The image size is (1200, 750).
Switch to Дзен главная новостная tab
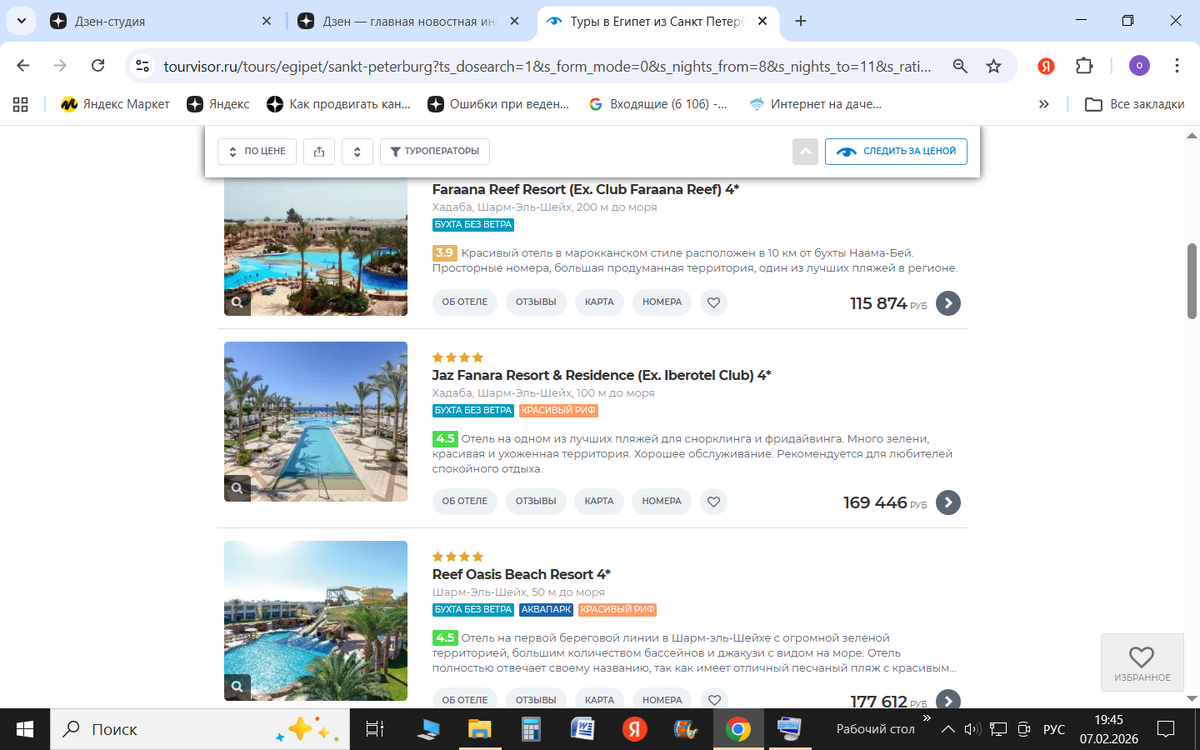click(x=412, y=21)
